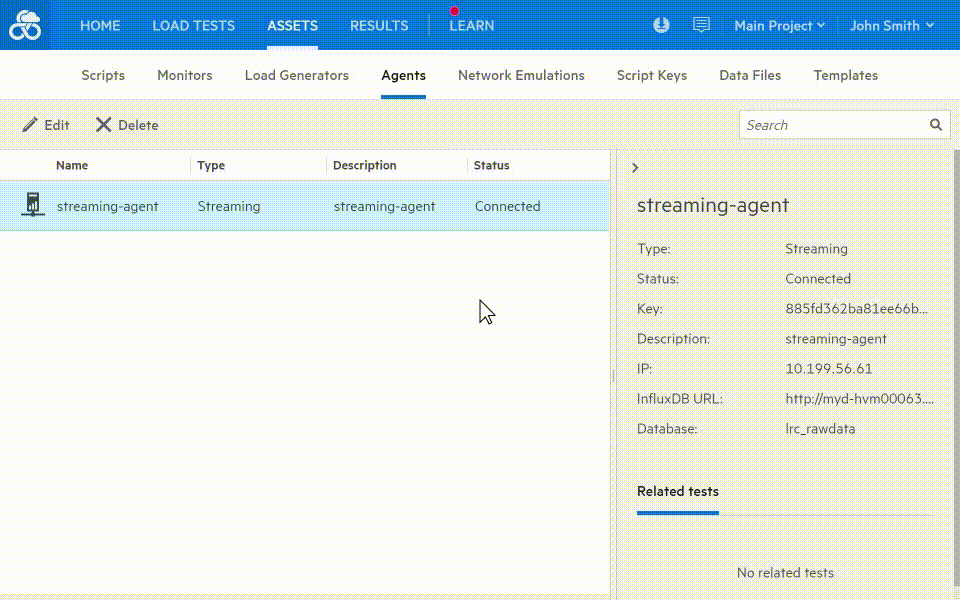Image resolution: width=960 pixels, height=600 pixels.
Task: Focus the Search input field
Action: tap(832, 125)
